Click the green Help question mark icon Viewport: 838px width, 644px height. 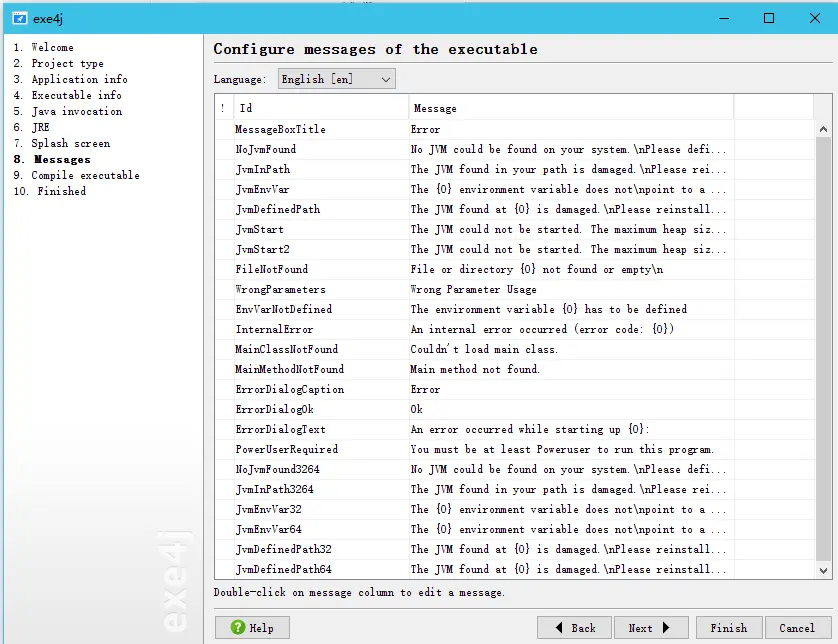(x=238, y=627)
